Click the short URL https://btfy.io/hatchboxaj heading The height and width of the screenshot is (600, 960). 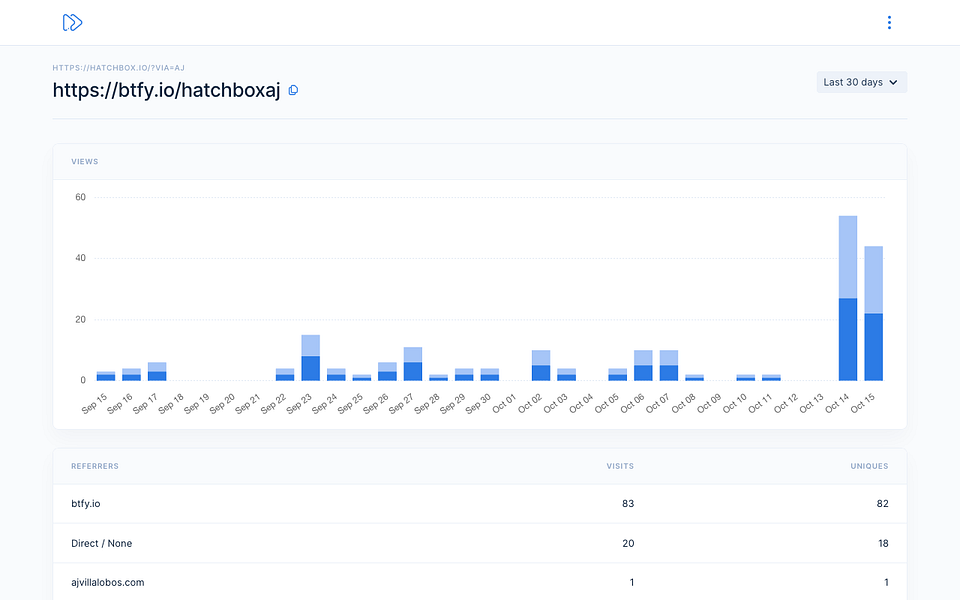coord(167,90)
